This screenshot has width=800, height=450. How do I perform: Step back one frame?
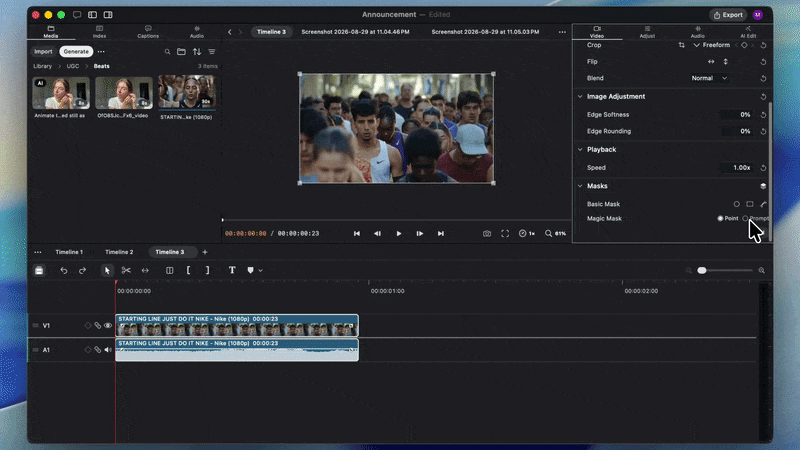click(x=378, y=233)
